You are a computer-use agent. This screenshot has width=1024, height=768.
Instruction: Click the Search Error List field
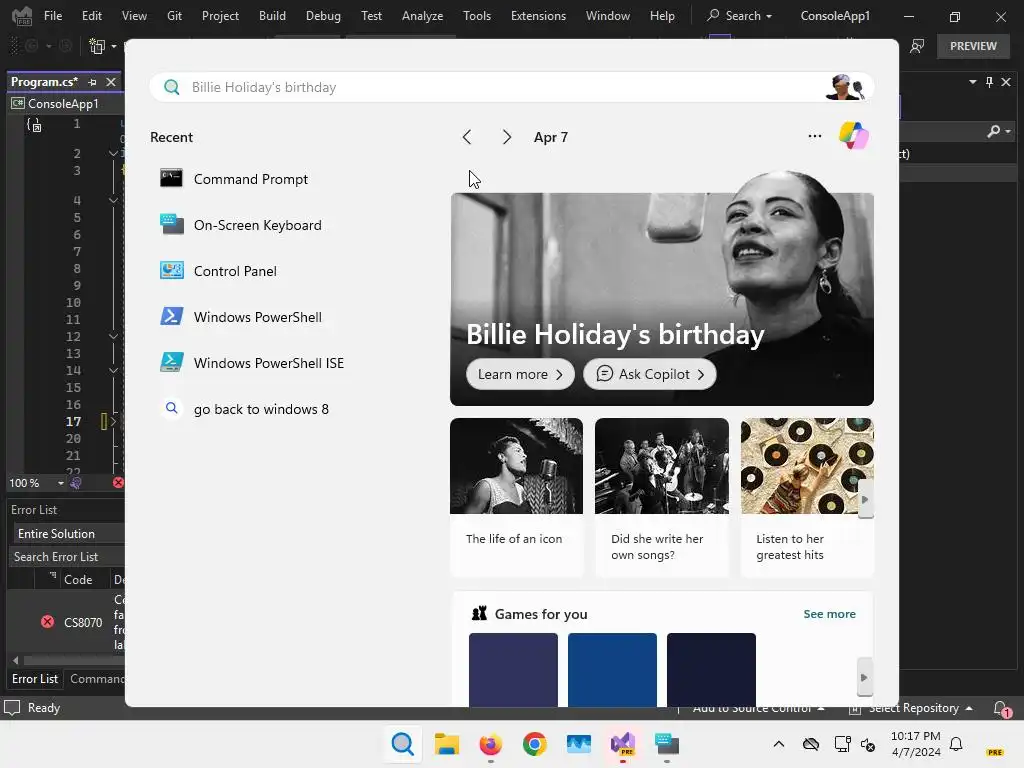coord(66,556)
